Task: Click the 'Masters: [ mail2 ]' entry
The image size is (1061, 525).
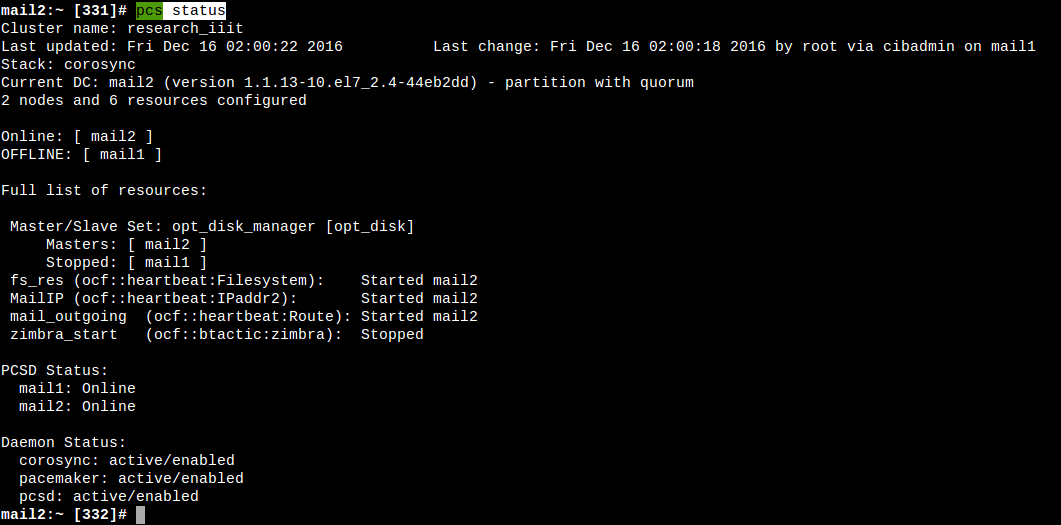Action: (x=127, y=244)
